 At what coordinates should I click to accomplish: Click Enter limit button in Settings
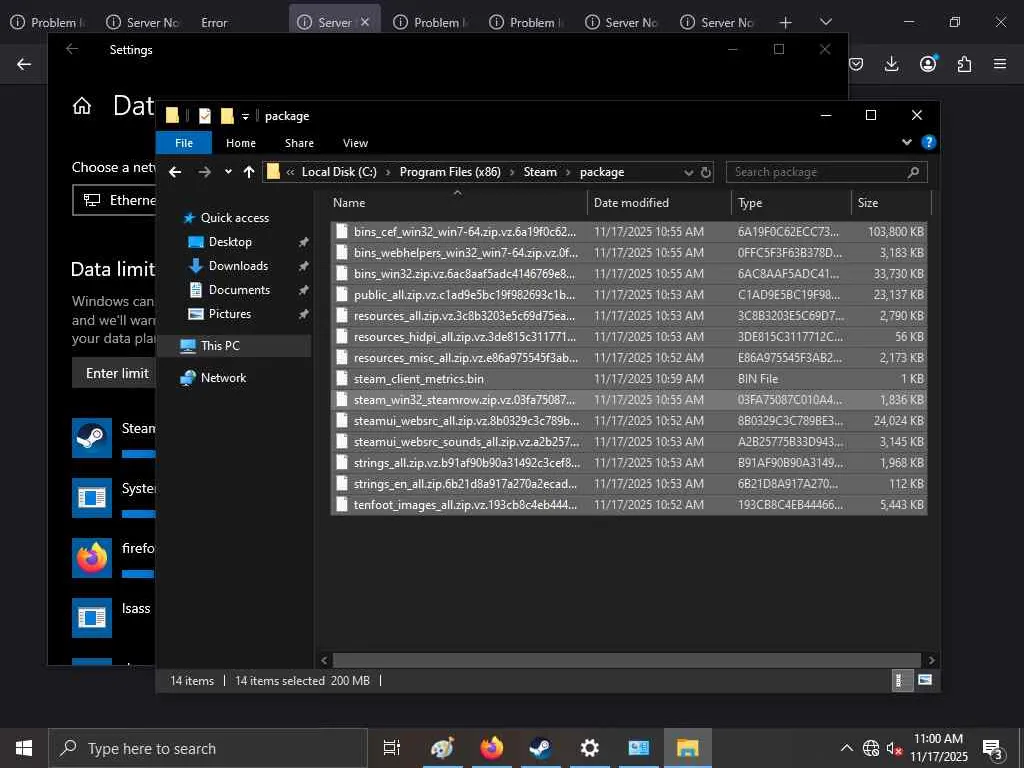pyautogui.click(x=118, y=373)
